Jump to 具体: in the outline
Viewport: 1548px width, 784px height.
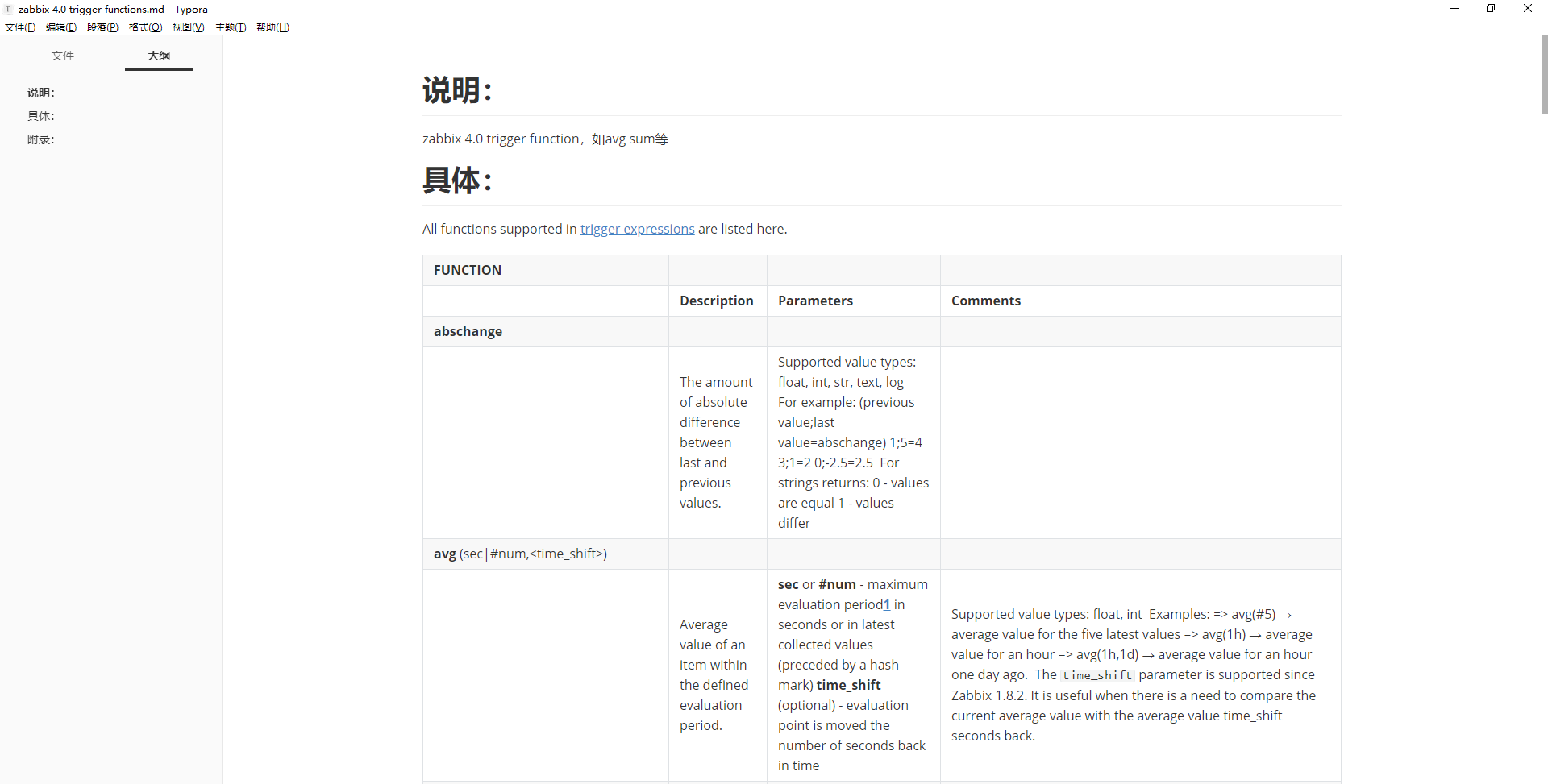pyautogui.click(x=41, y=116)
